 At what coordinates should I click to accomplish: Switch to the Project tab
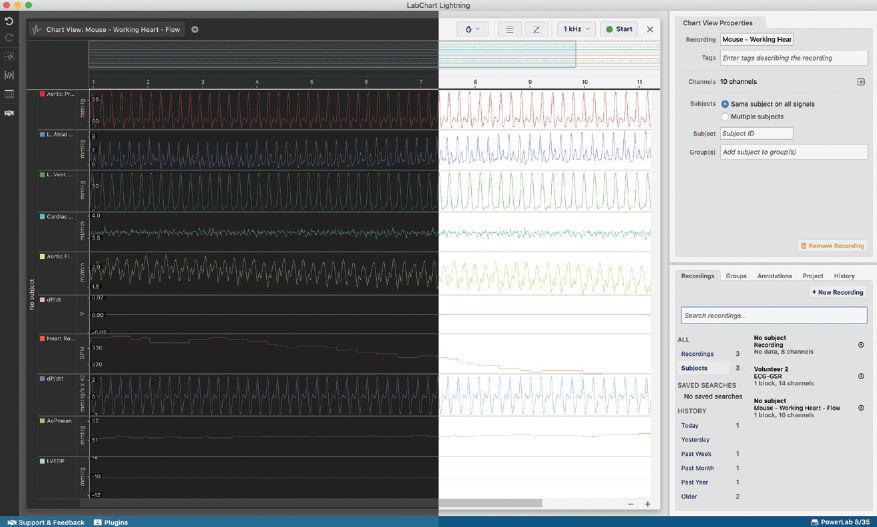click(813, 276)
